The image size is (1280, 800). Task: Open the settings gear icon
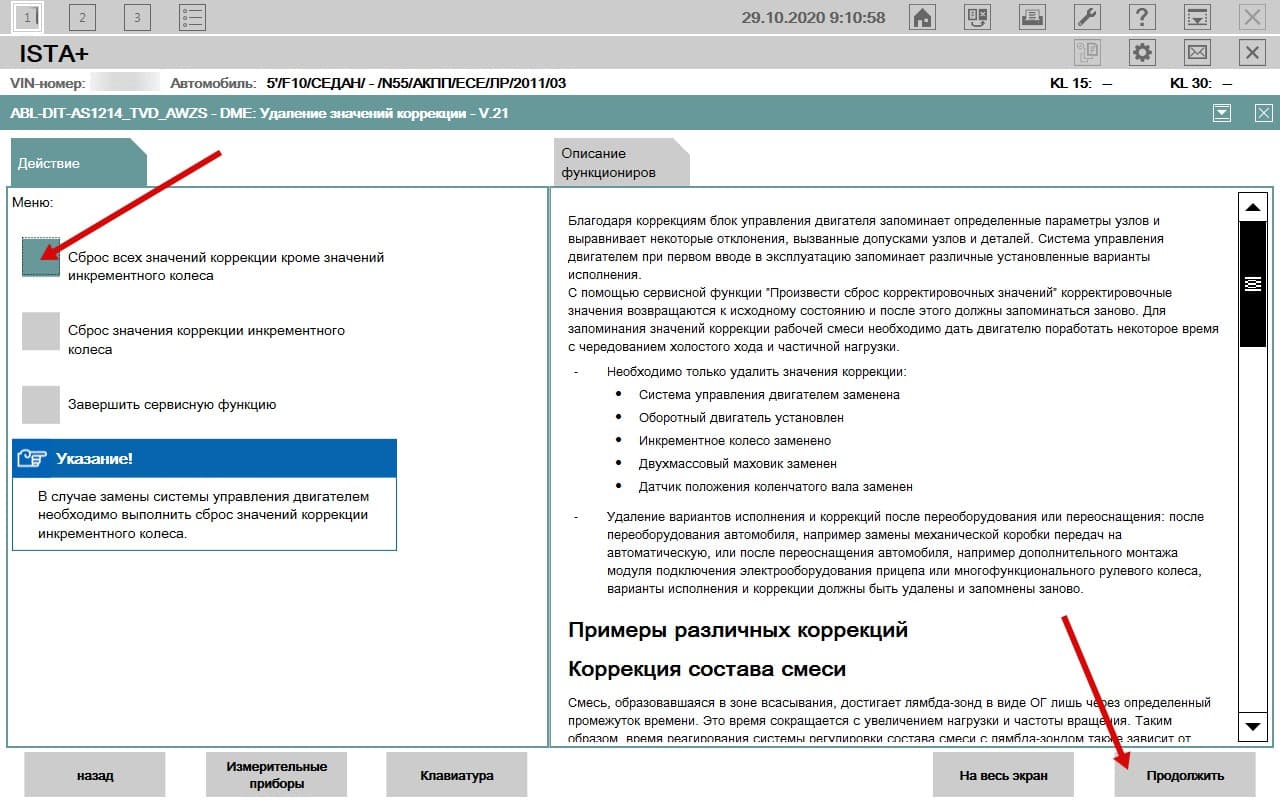[x=1142, y=52]
